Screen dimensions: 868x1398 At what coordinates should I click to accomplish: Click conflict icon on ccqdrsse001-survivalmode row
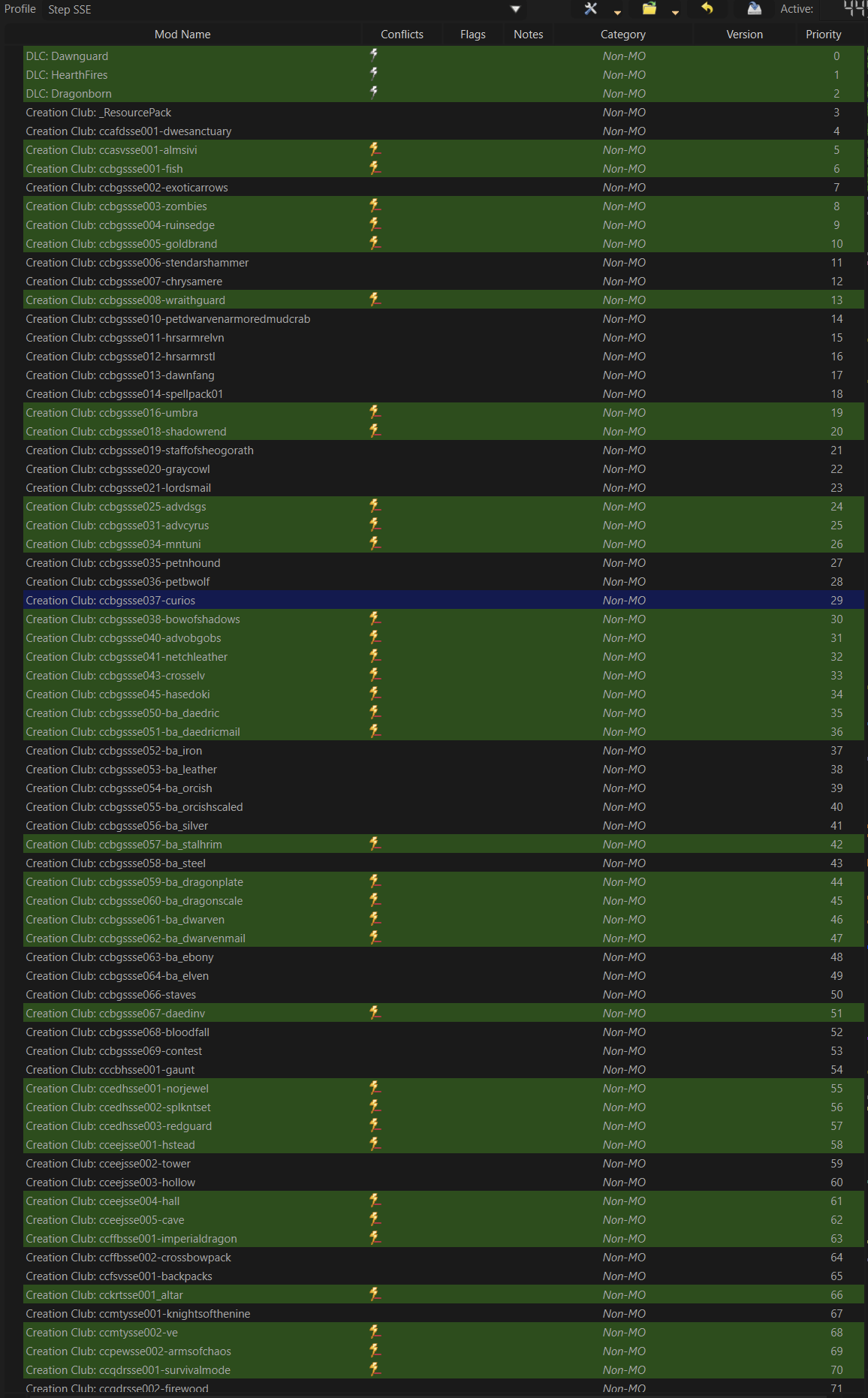(x=375, y=1369)
